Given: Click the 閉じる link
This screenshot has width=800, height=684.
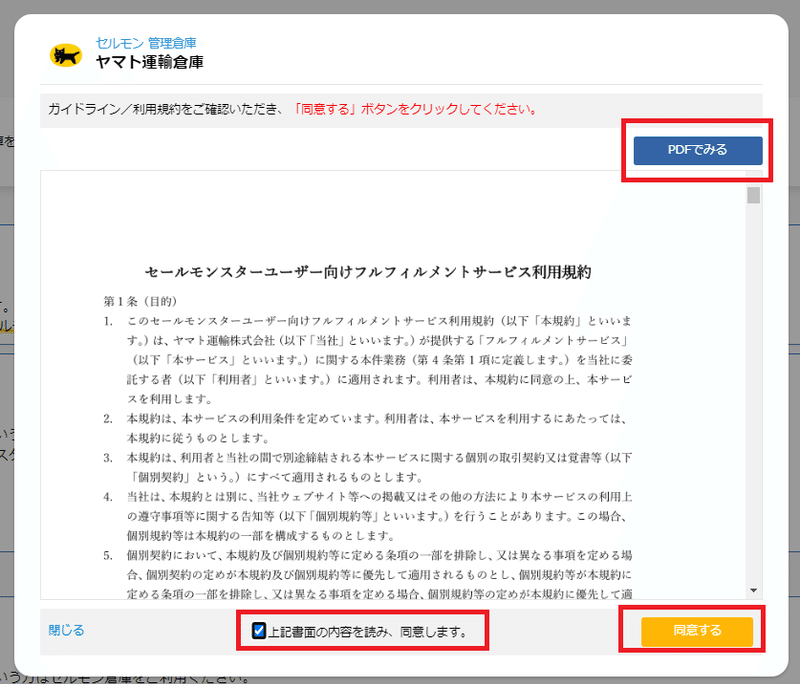Looking at the screenshot, I should pos(66,630).
